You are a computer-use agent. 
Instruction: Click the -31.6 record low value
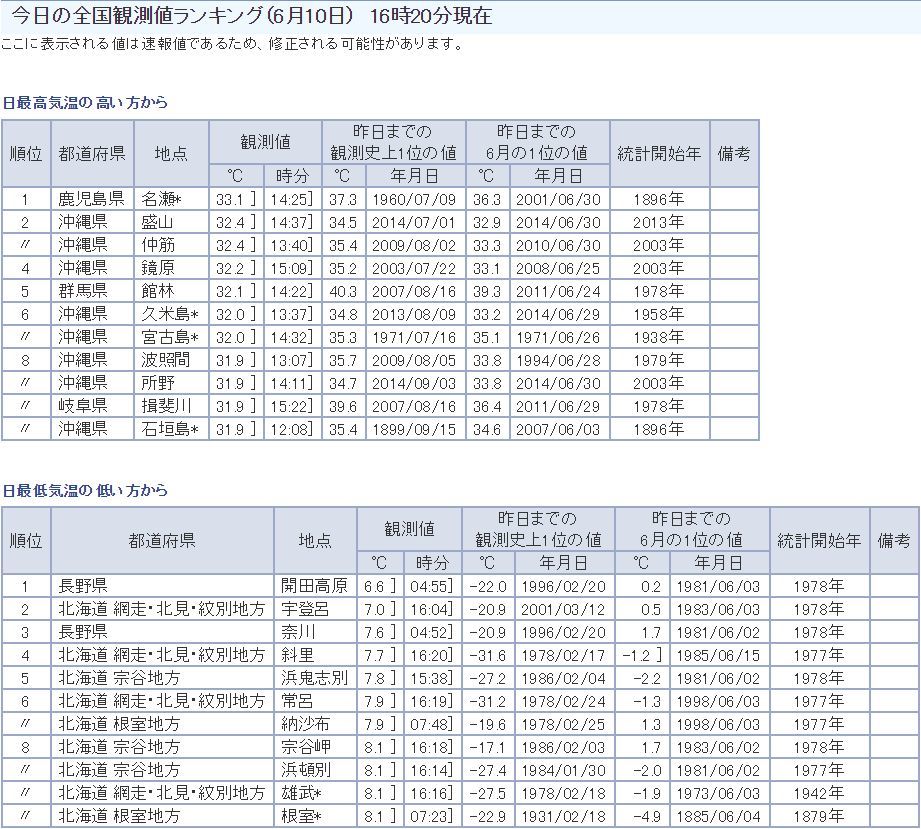point(488,655)
